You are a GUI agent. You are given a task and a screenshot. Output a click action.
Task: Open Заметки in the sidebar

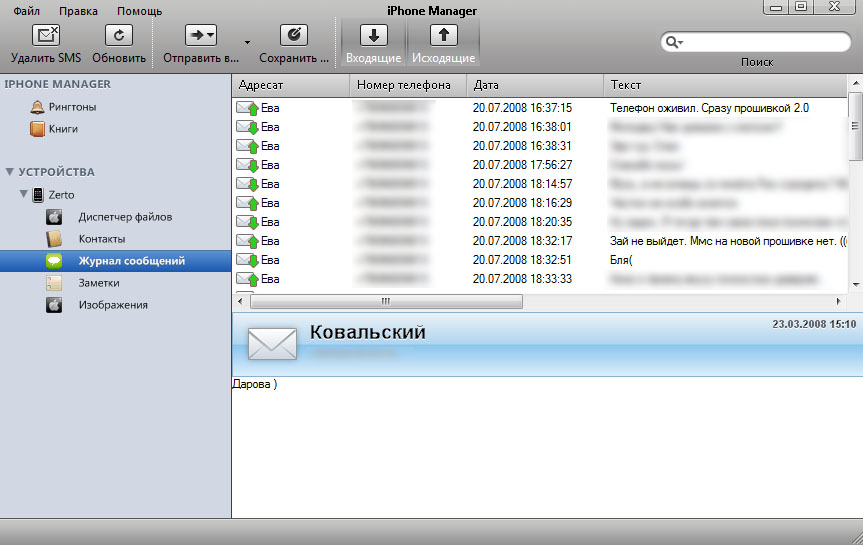(x=99, y=283)
